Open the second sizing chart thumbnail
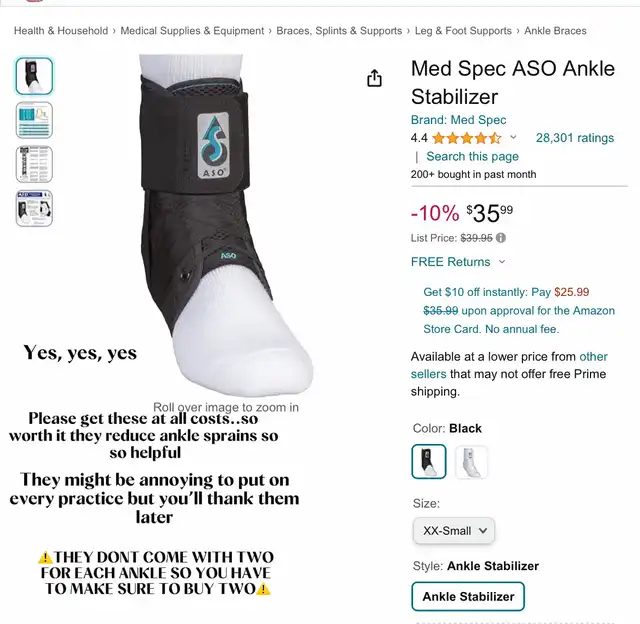The image size is (640, 624). (x=34, y=120)
